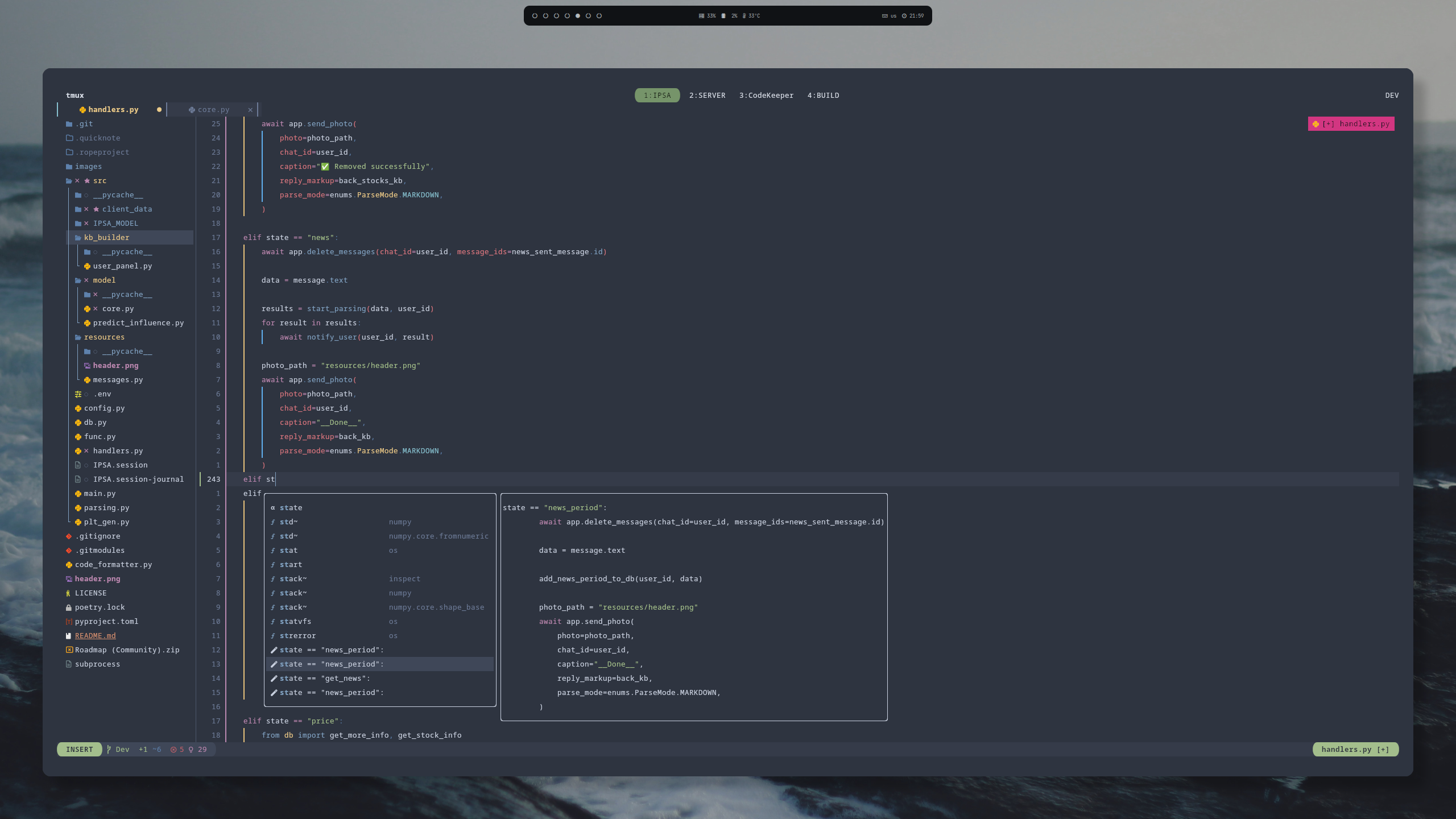Switch to tmux window 2:SERVER

(x=707, y=96)
